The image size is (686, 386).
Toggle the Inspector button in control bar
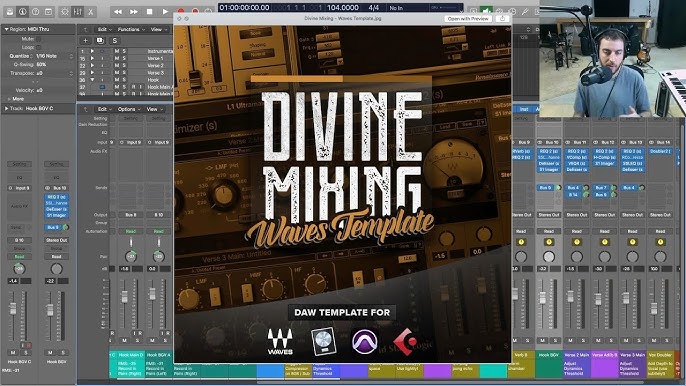tap(22, 11)
